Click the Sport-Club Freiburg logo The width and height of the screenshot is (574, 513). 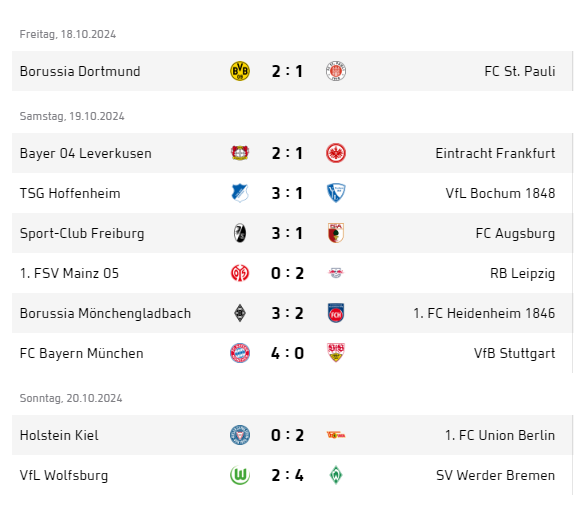pos(240,233)
